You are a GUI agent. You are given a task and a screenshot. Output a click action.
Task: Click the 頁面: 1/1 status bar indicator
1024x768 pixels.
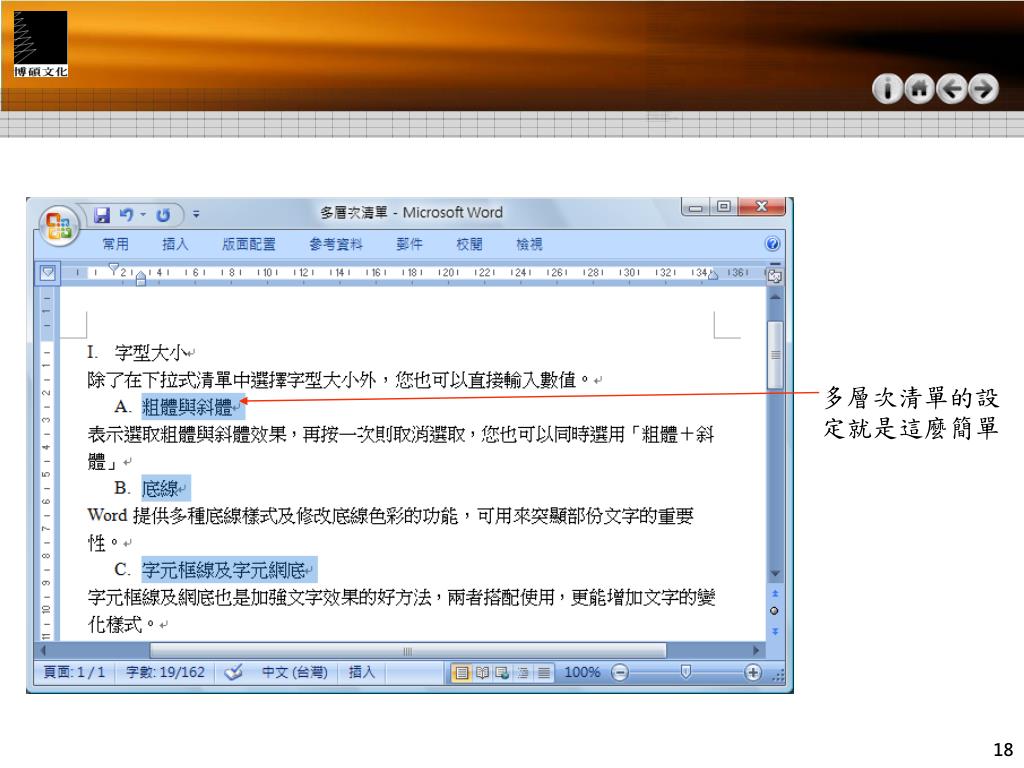point(74,672)
